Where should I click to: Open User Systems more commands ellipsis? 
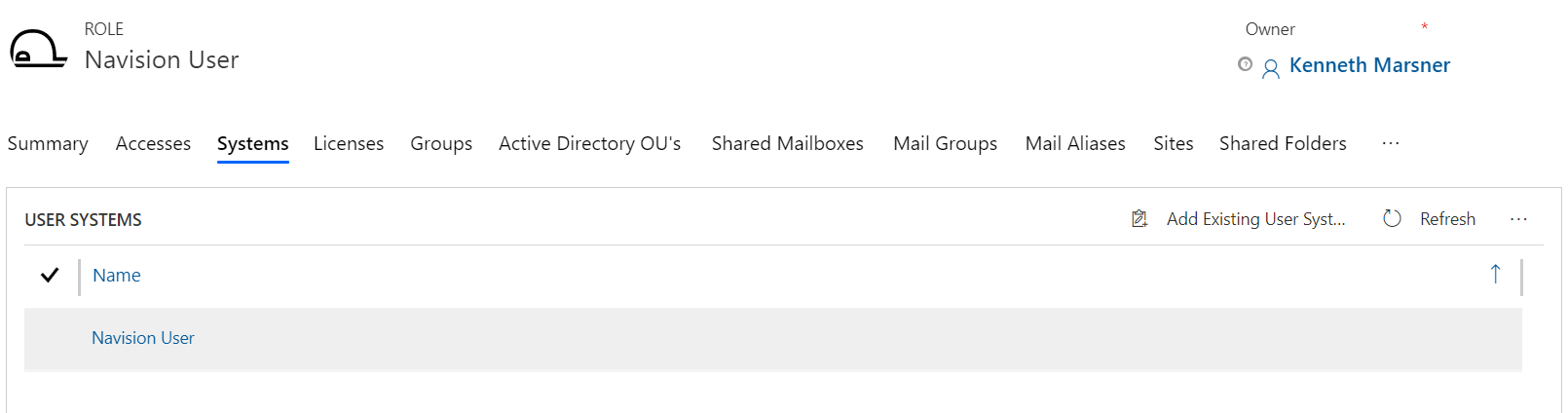pos(1518,219)
